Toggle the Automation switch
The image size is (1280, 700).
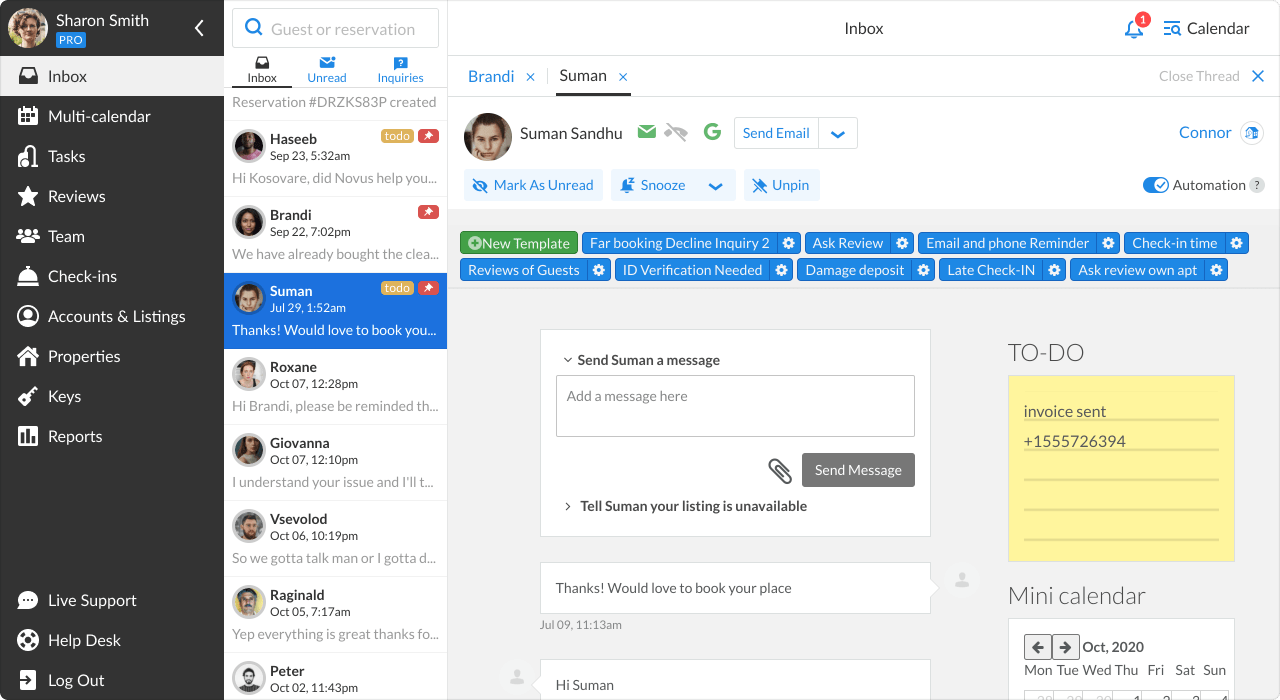1156,185
